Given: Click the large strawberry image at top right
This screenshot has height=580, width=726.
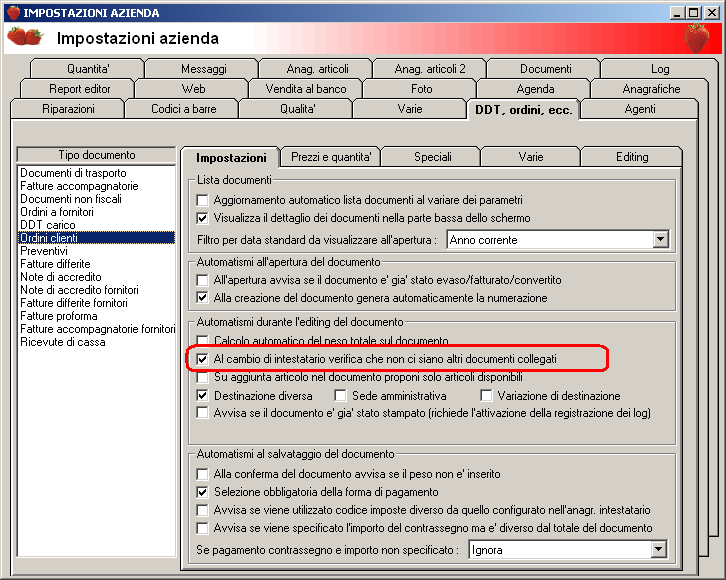Looking at the screenshot, I should (x=696, y=38).
